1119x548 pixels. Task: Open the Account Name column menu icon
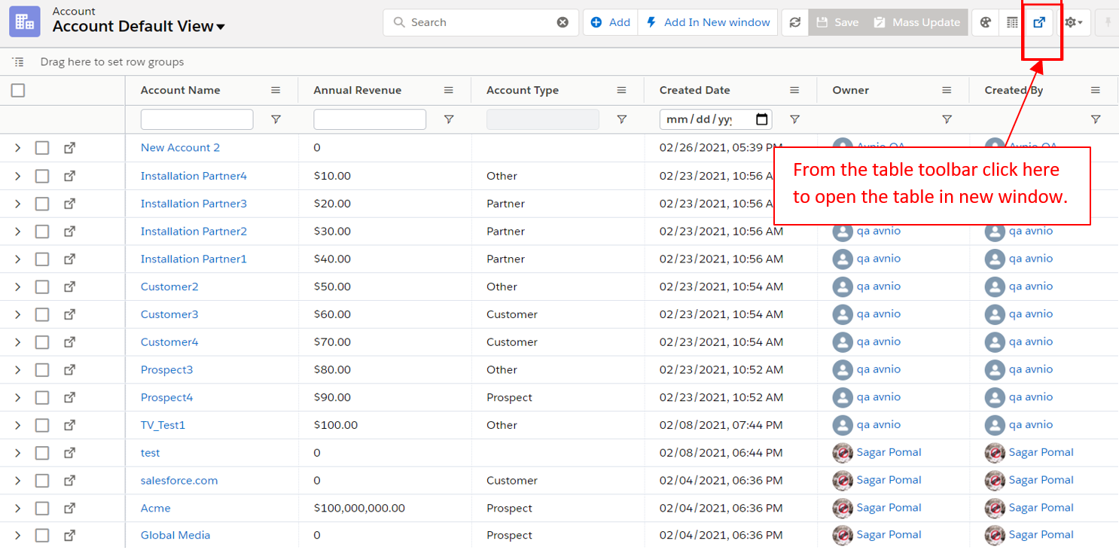click(276, 90)
